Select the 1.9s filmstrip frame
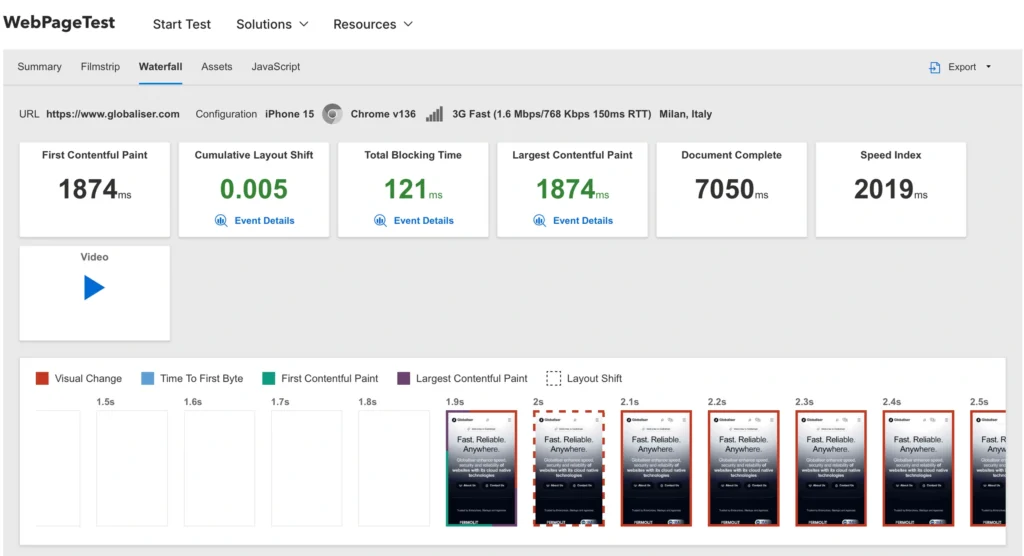This screenshot has width=1024, height=556. pyautogui.click(x=481, y=468)
